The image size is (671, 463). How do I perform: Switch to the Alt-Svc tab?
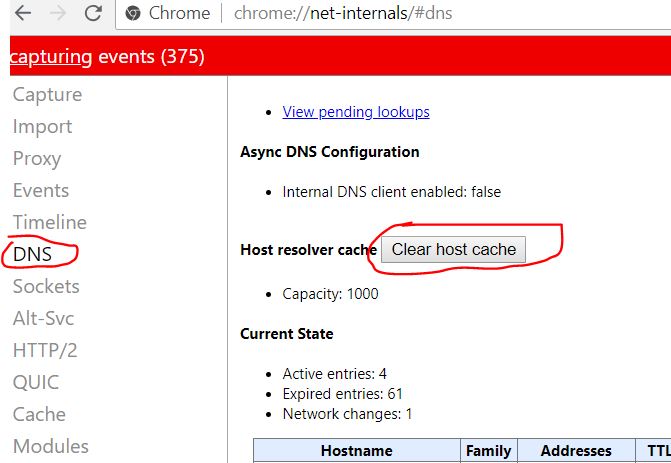pyautogui.click(x=43, y=318)
